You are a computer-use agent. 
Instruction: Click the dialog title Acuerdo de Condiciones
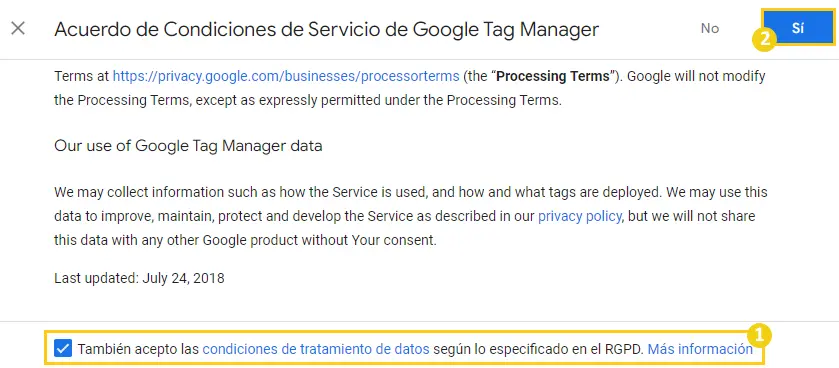[326, 29]
